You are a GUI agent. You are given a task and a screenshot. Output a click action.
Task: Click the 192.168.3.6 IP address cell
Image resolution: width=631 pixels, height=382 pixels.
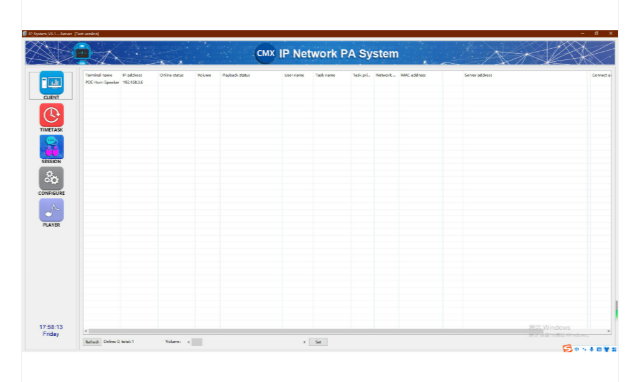(132, 82)
